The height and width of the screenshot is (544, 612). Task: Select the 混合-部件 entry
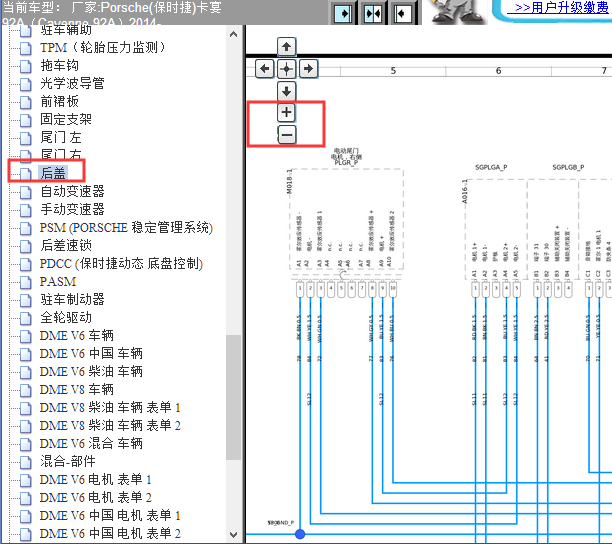[68, 461]
